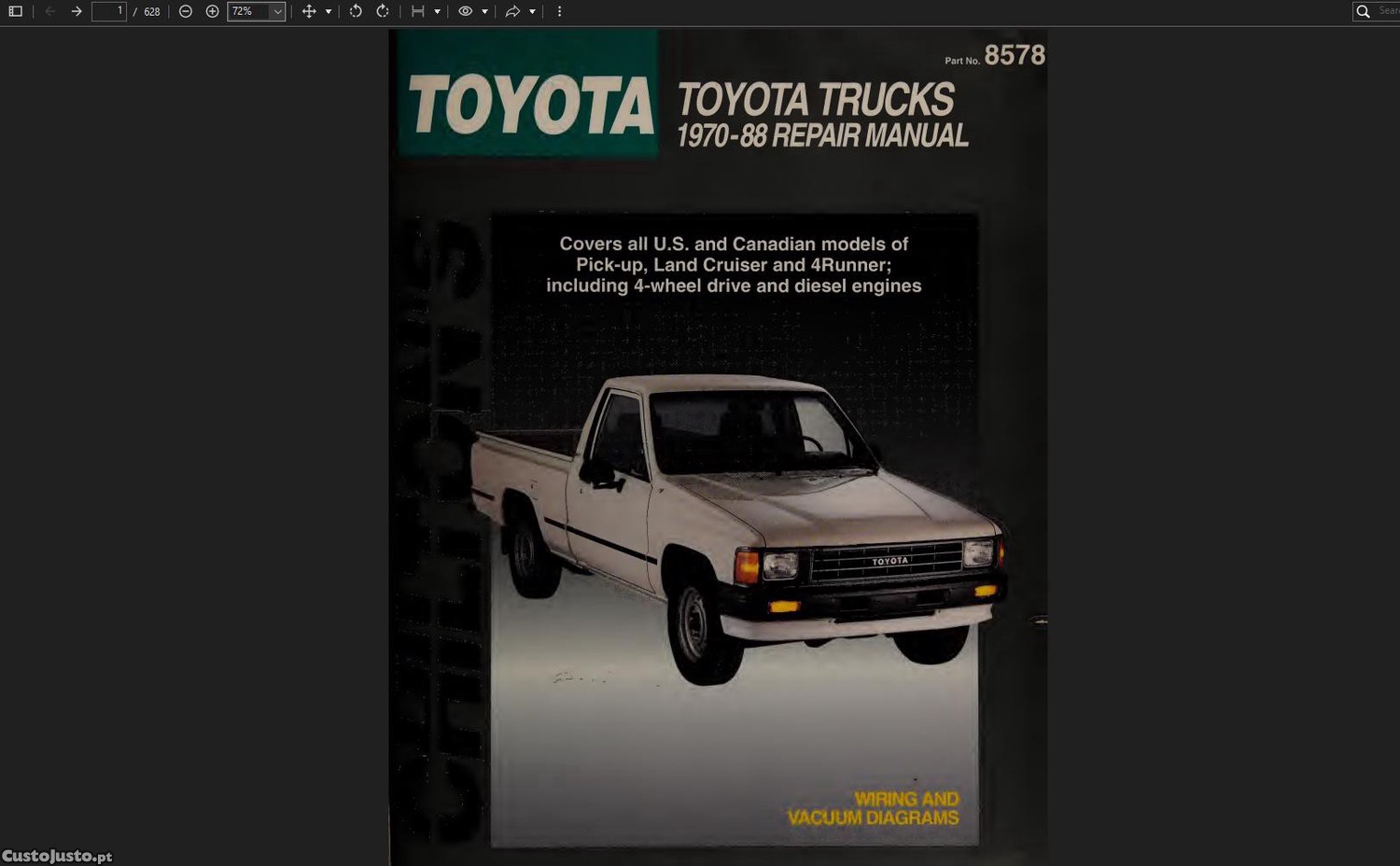
Task: Click the page number input field
Action: coord(108,11)
